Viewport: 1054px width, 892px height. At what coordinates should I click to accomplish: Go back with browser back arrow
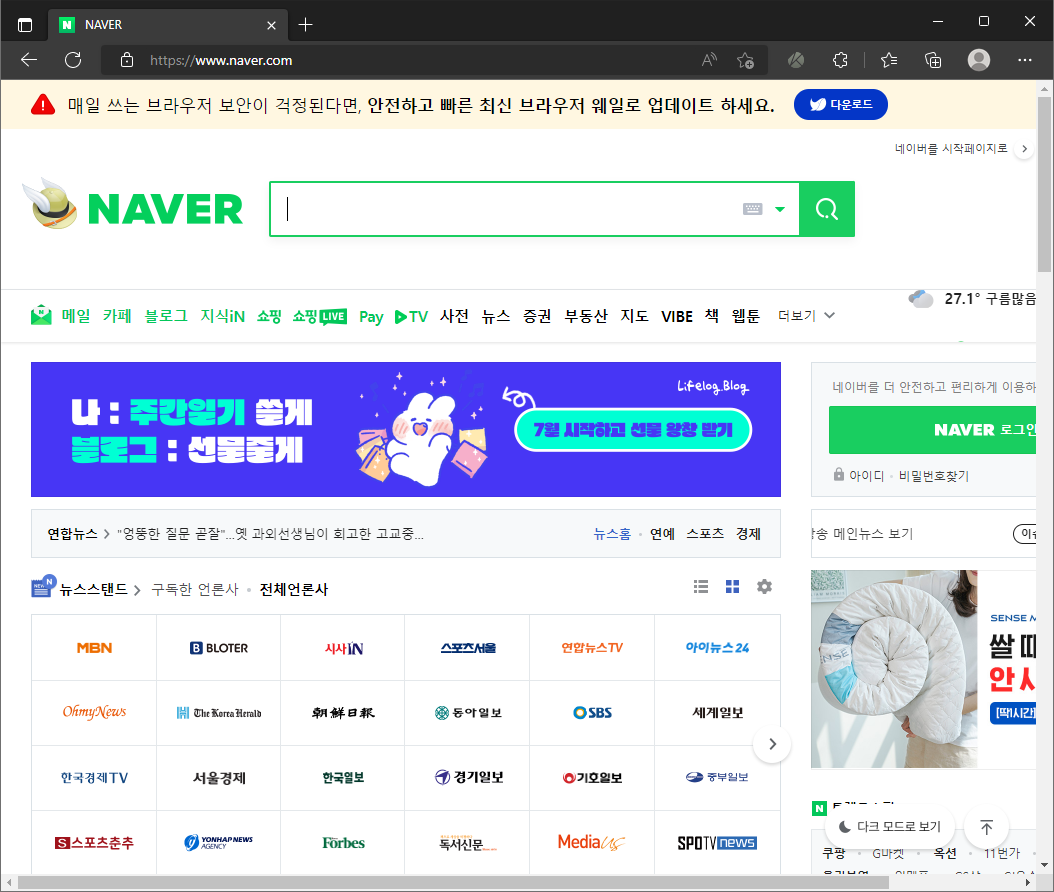point(28,60)
